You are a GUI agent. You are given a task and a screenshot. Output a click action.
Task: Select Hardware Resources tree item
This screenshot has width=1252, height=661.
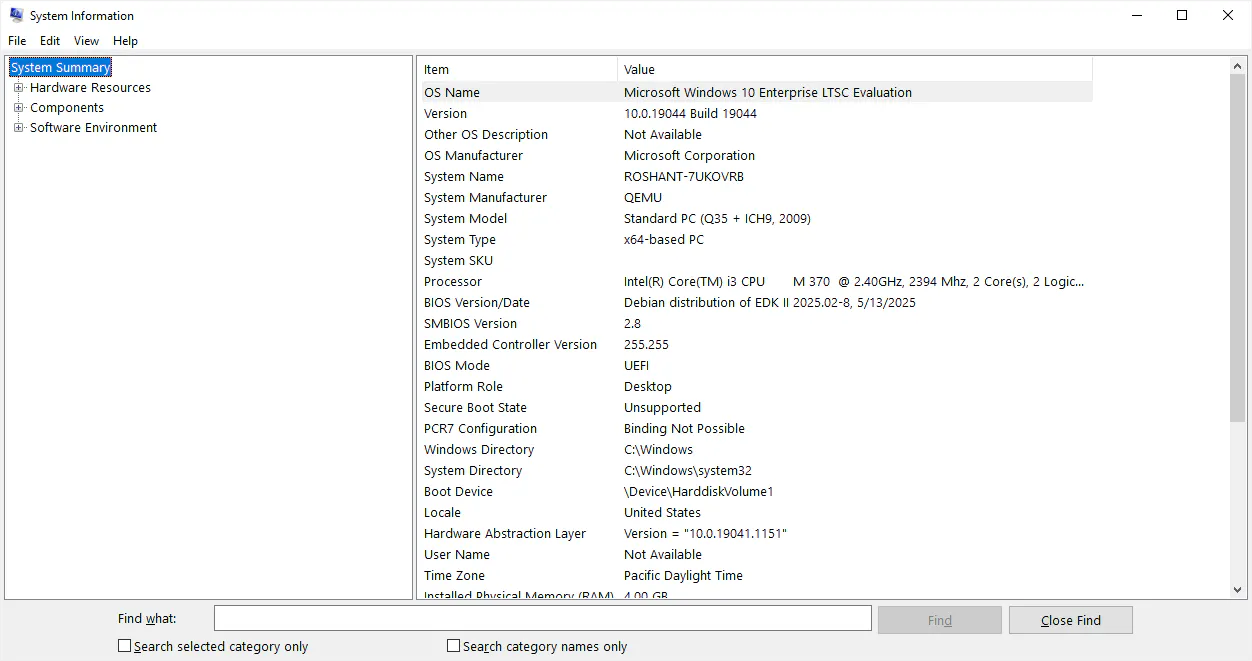(90, 87)
